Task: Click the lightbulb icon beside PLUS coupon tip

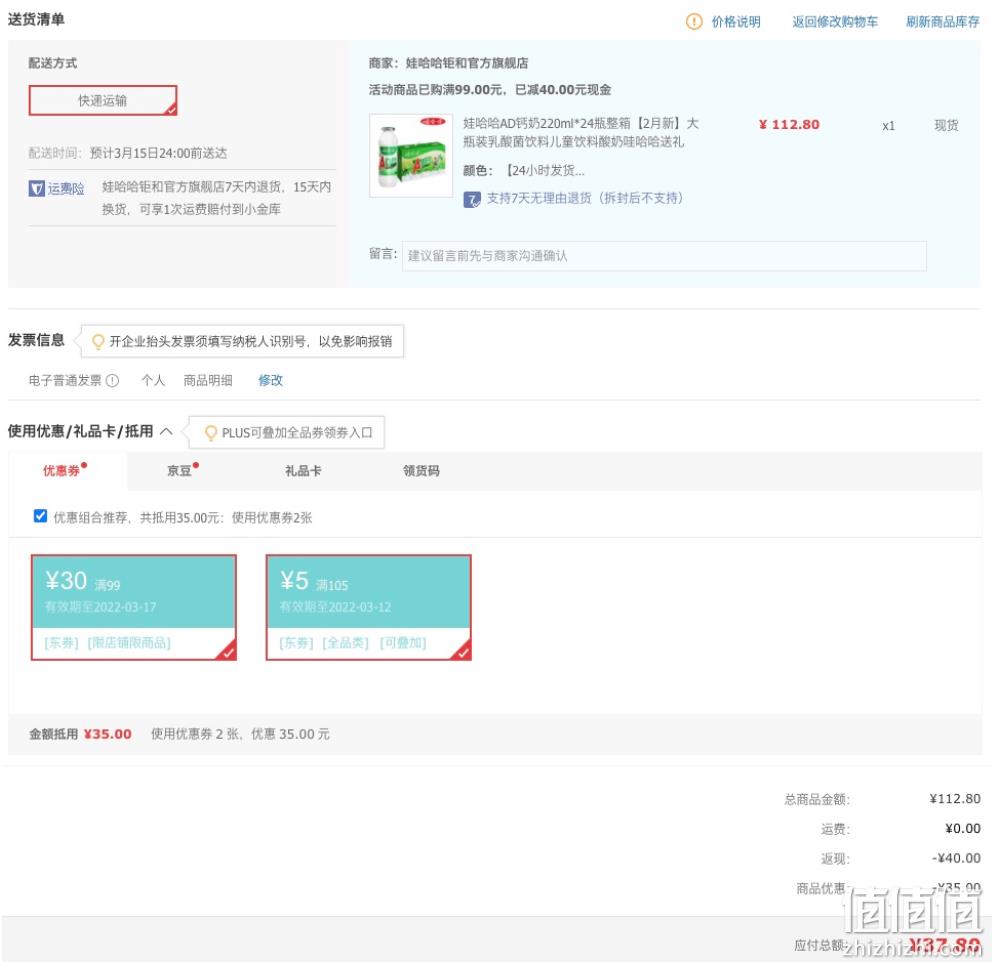Action: (x=211, y=433)
